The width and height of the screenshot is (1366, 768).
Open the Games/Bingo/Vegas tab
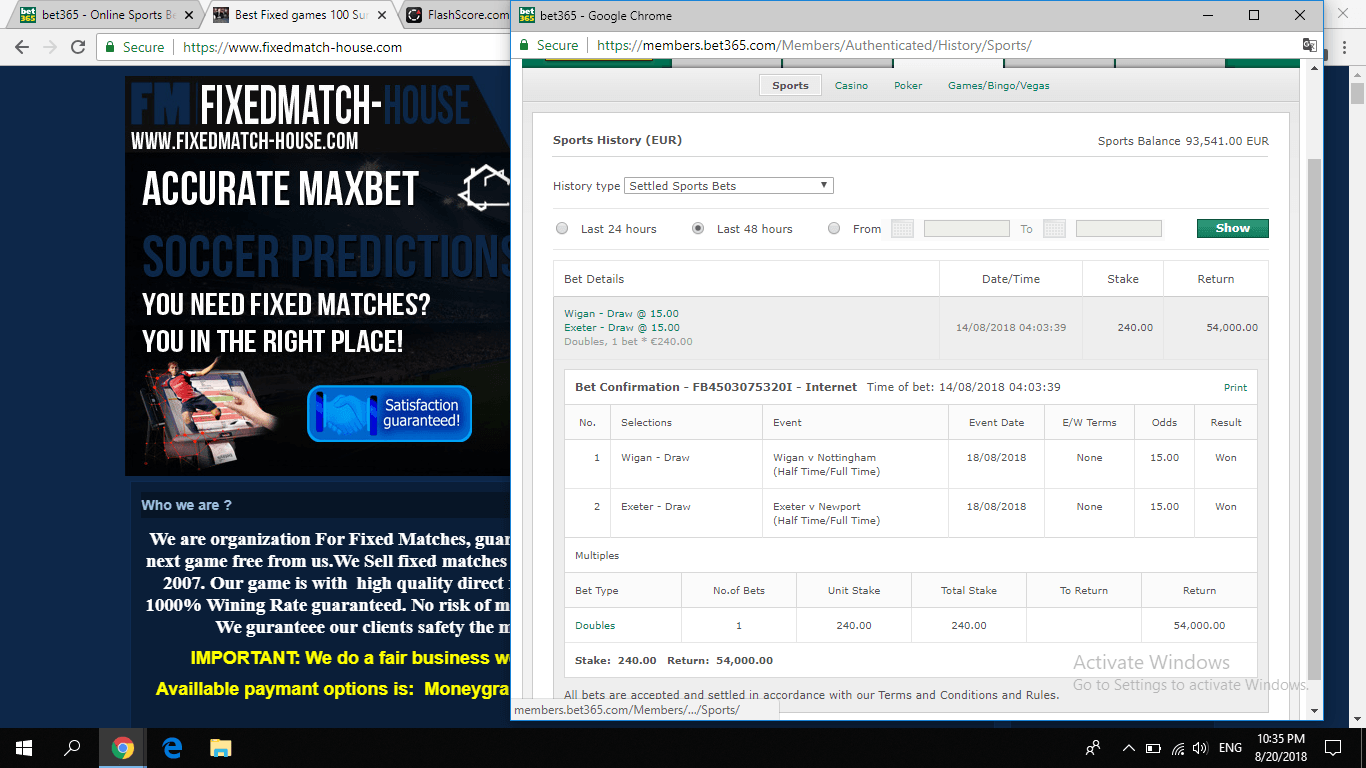pyautogui.click(x=999, y=86)
